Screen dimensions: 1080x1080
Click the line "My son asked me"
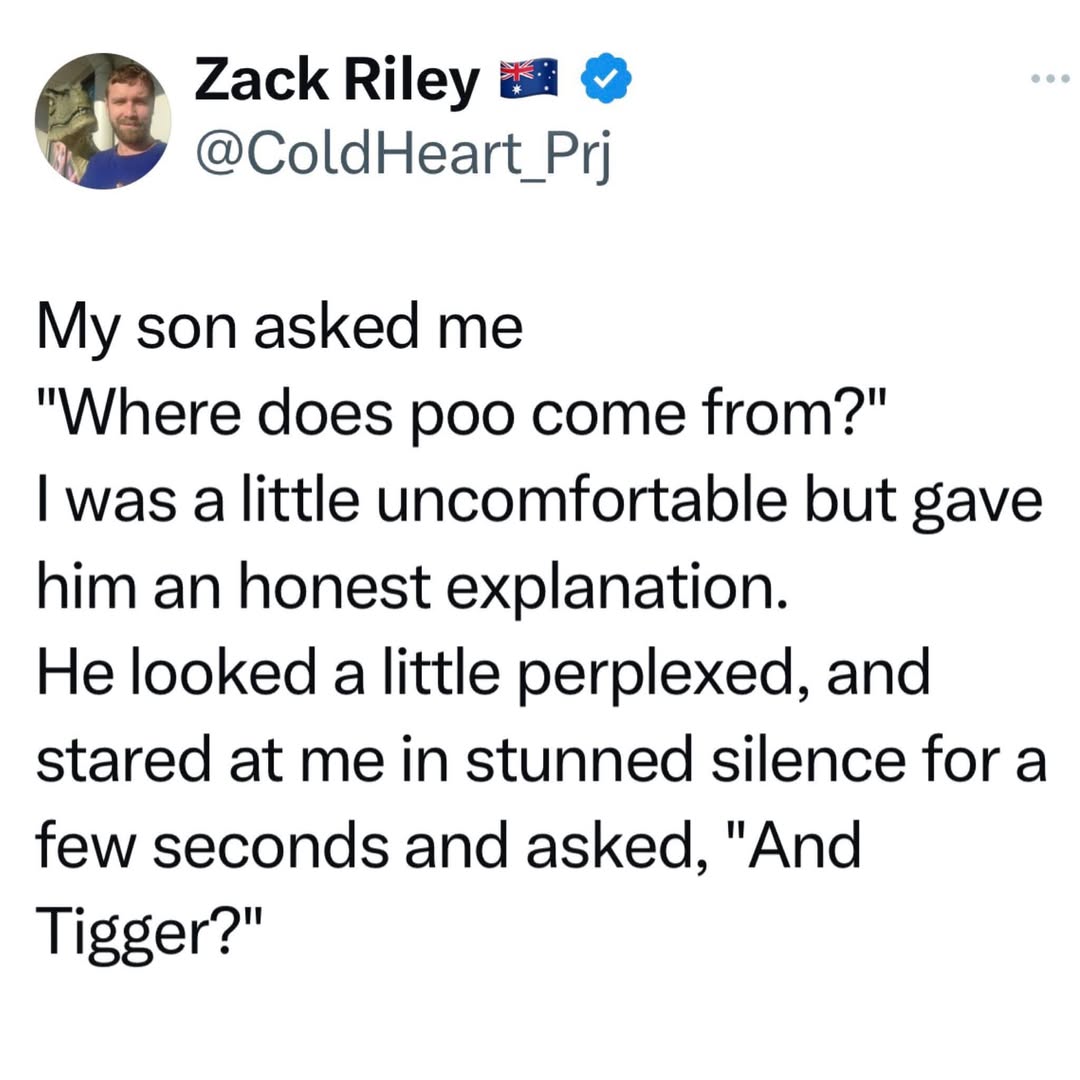coord(280,328)
